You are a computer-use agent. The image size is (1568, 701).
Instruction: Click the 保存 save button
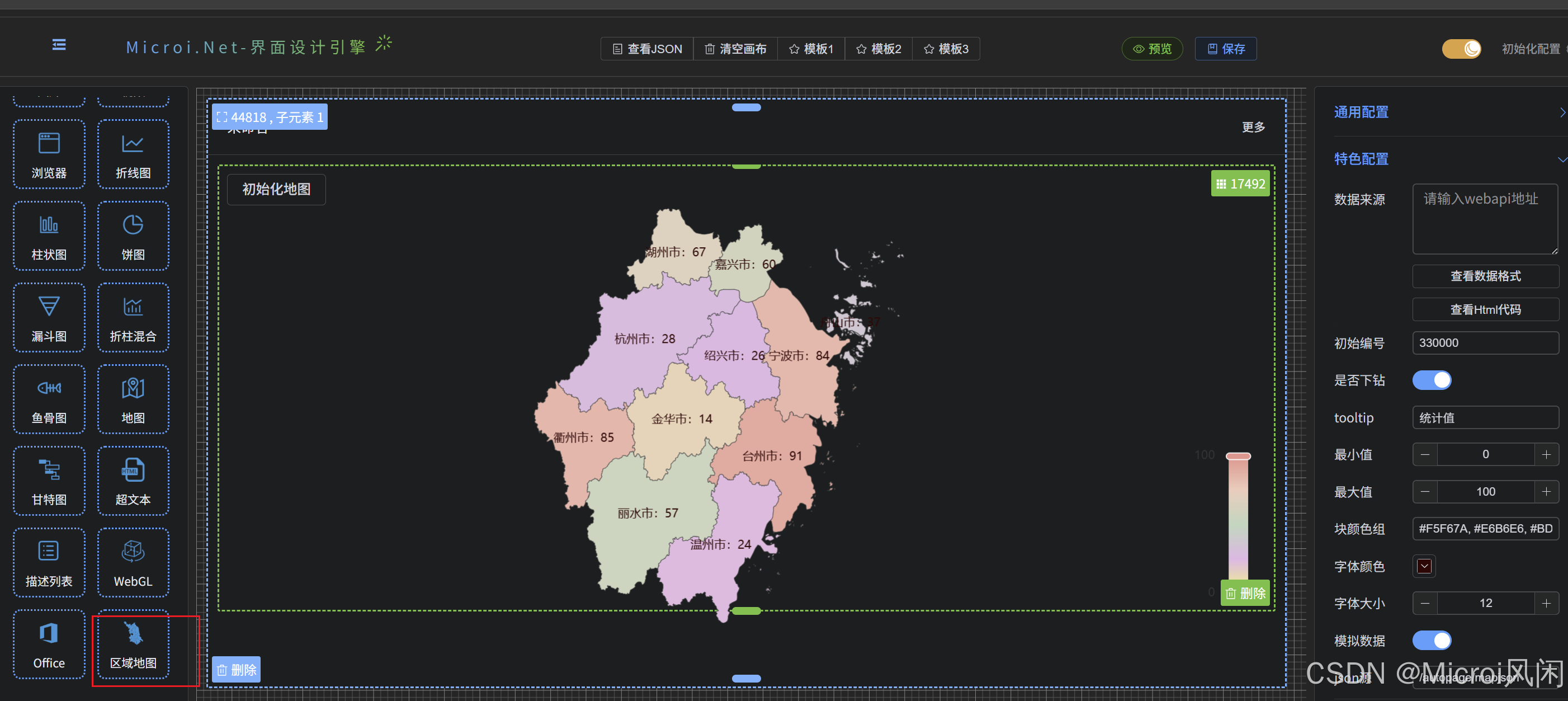pyautogui.click(x=1225, y=49)
